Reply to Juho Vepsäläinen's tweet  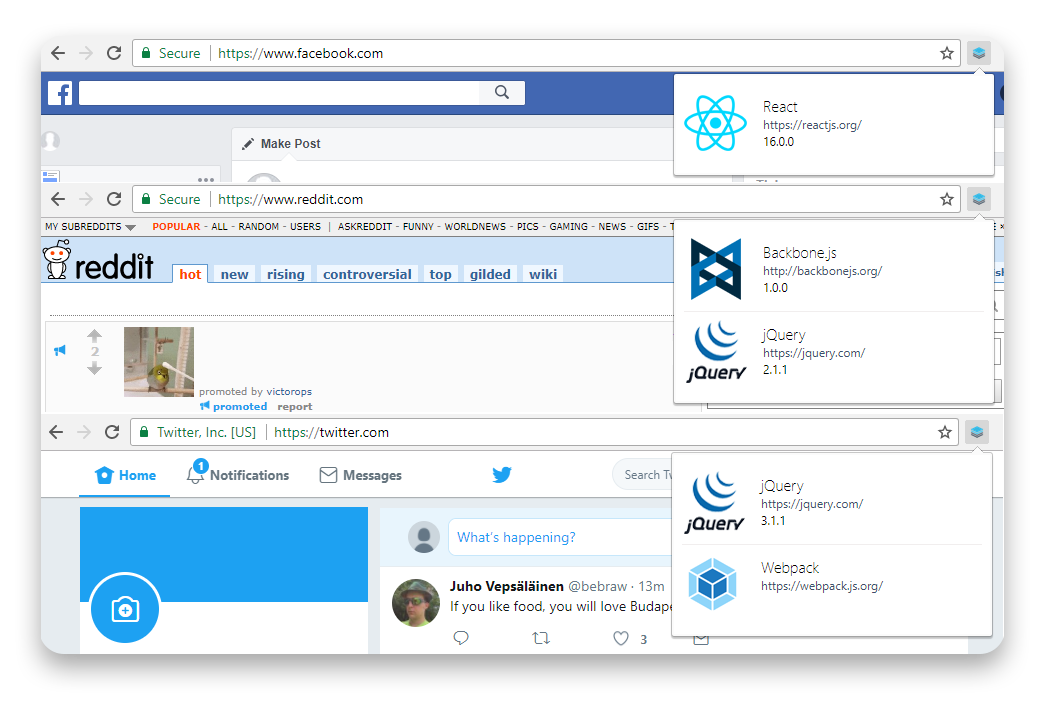coord(461,638)
